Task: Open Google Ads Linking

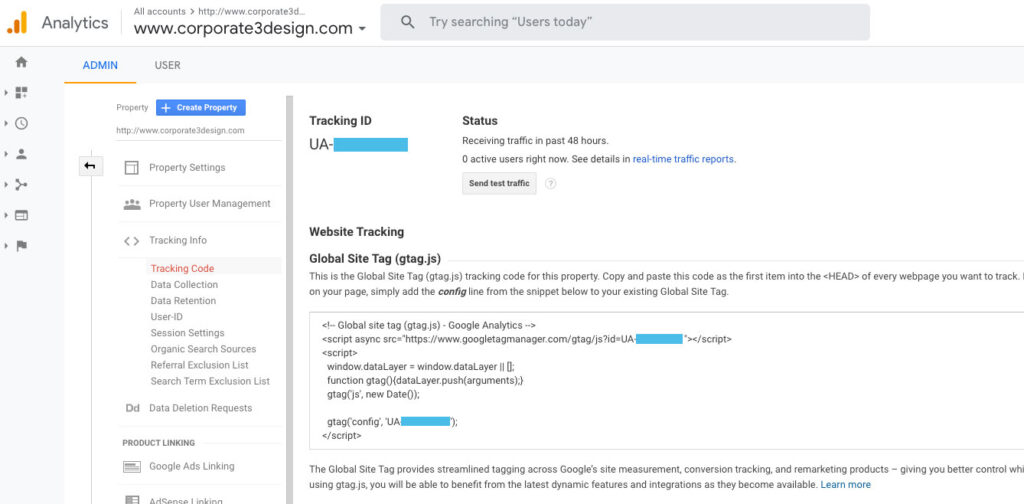Action: coord(191,467)
